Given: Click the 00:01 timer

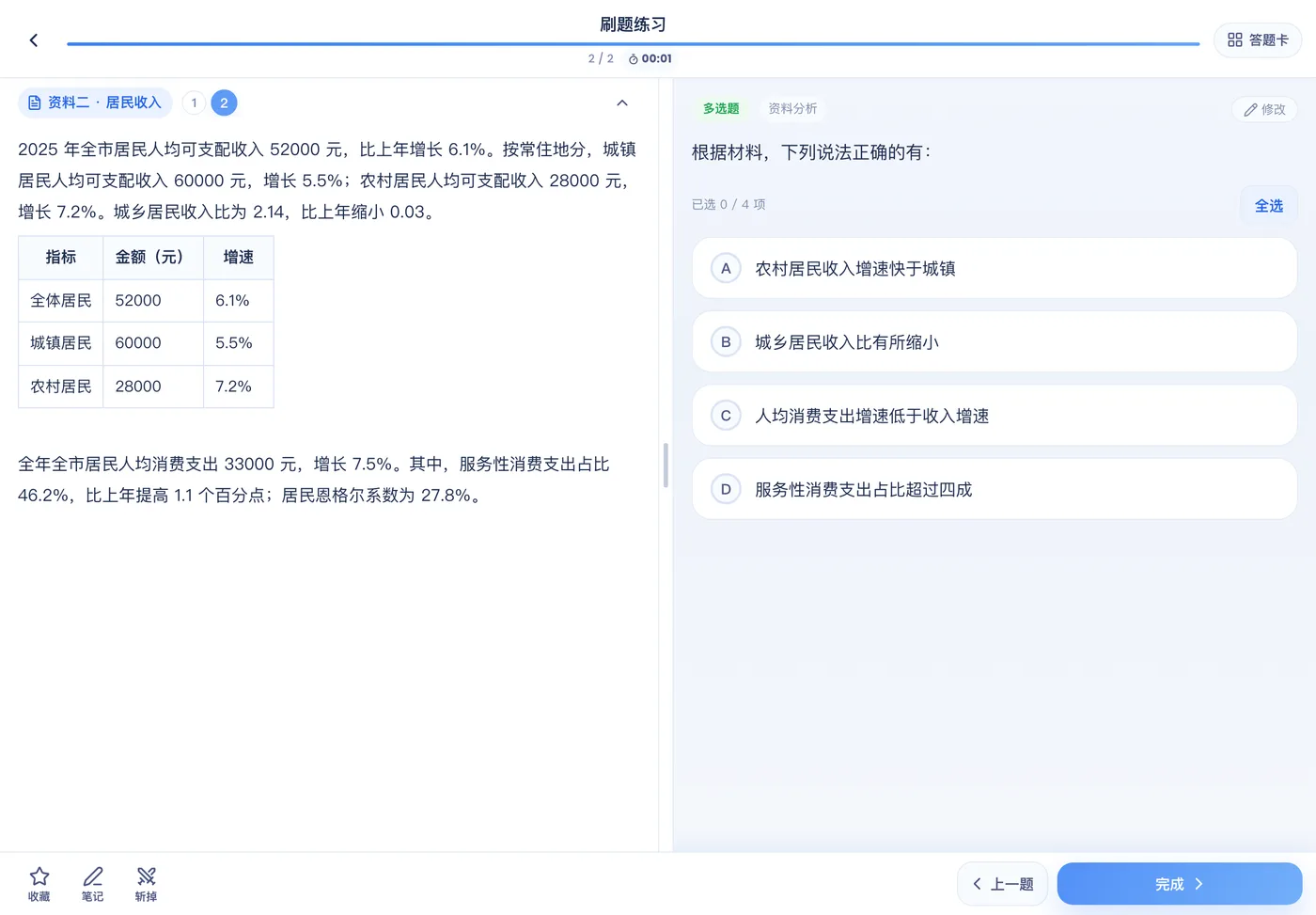Looking at the screenshot, I should click(x=650, y=58).
